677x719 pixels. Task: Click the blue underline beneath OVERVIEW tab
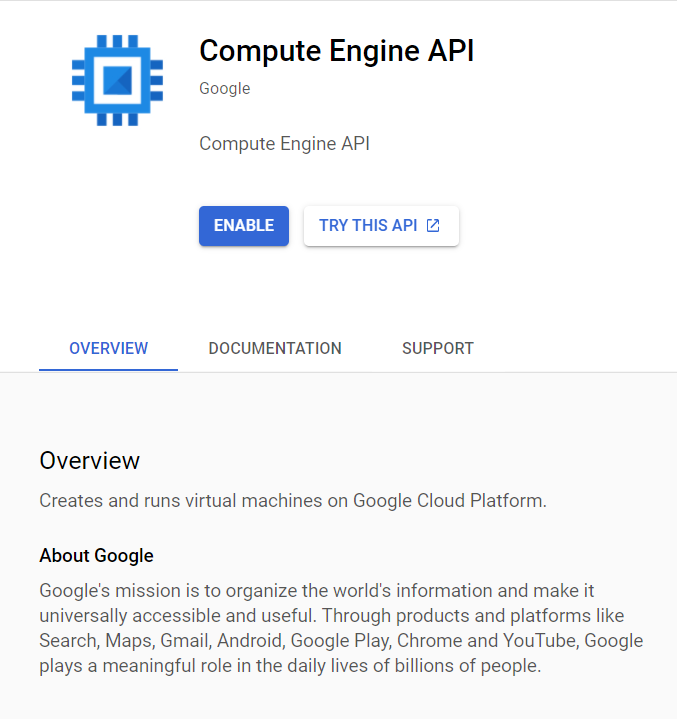coord(109,370)
